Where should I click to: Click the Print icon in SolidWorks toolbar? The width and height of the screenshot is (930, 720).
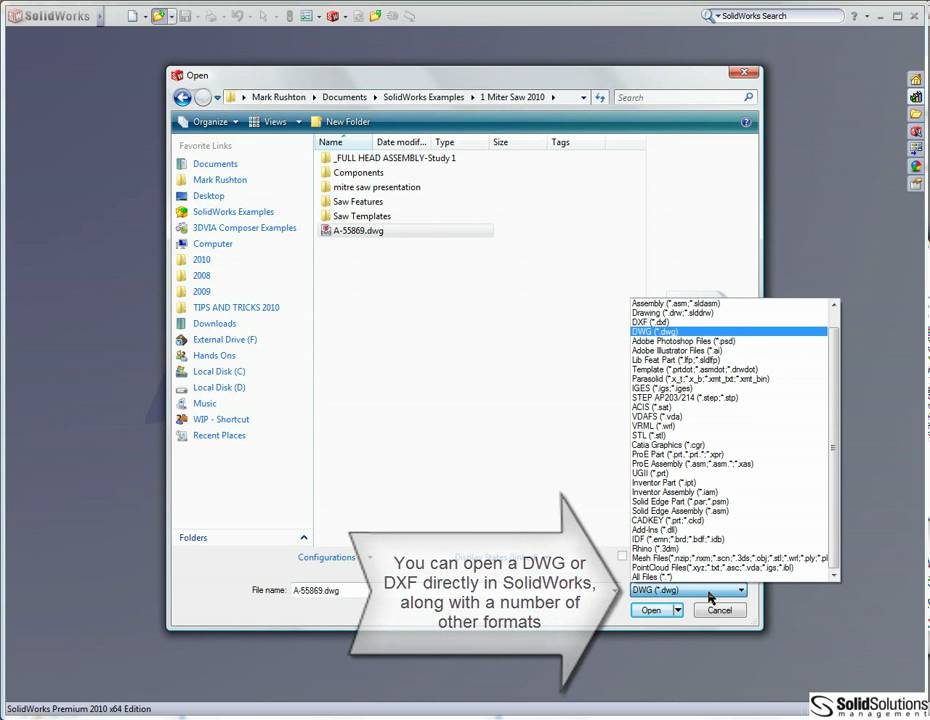pos(211,16)
